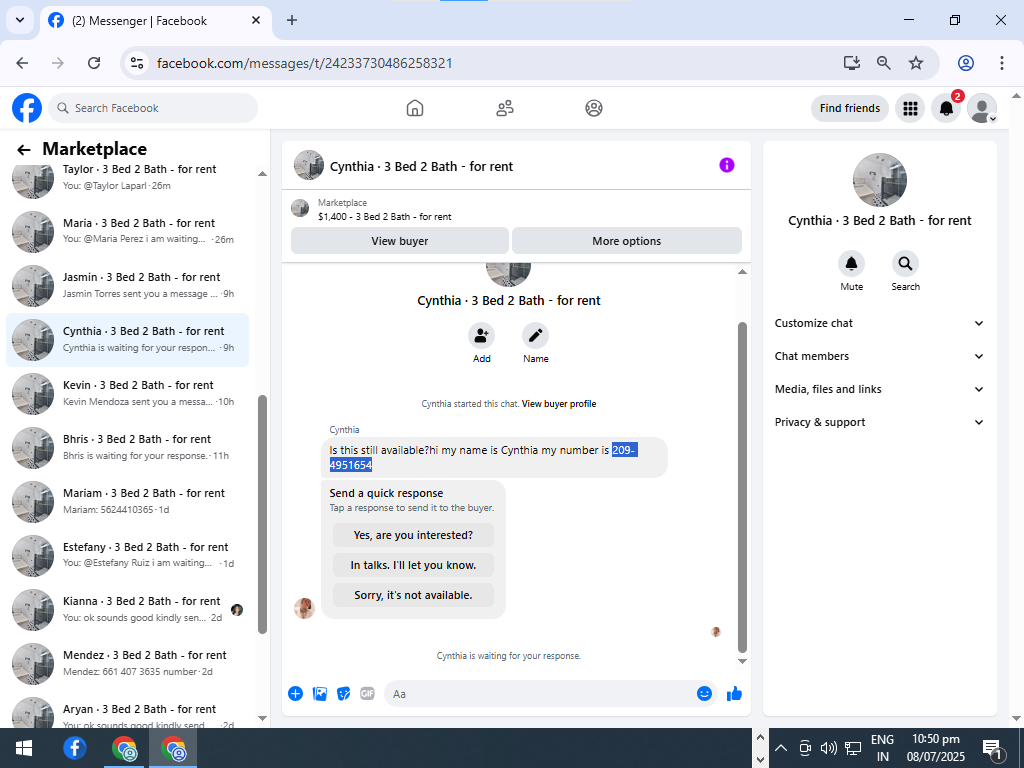The image size is (1024, 768).
Task: Click the Chrome address bar URL
Action: (x=304, y=63)
